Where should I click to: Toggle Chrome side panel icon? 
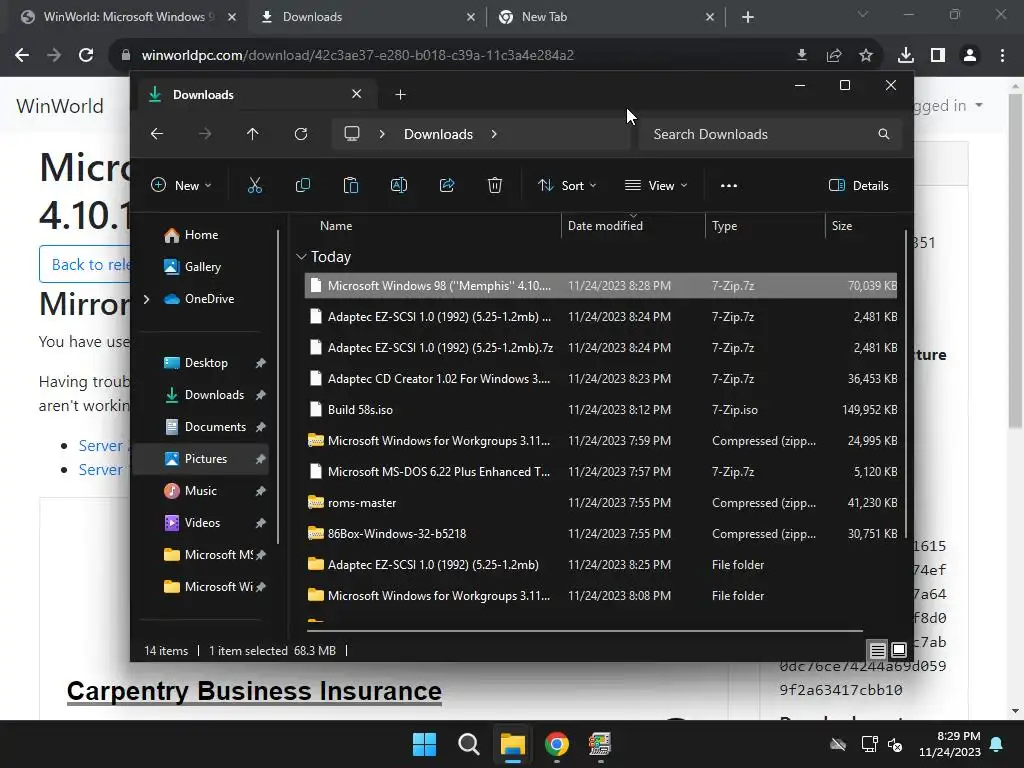(x=938, y=56)
